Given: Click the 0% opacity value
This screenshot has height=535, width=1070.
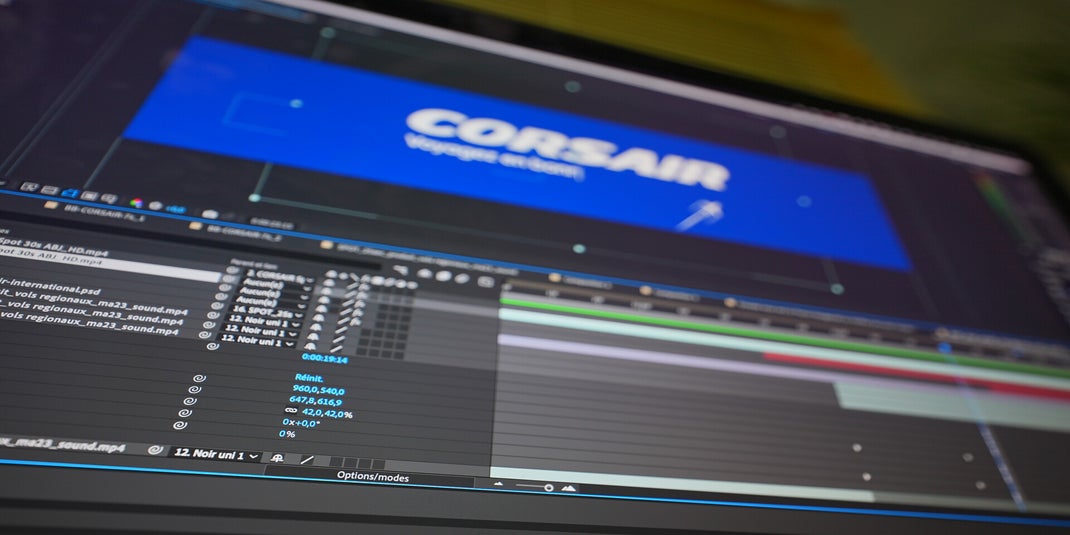Looking at the screenshot, I should (x=287, y=434).
